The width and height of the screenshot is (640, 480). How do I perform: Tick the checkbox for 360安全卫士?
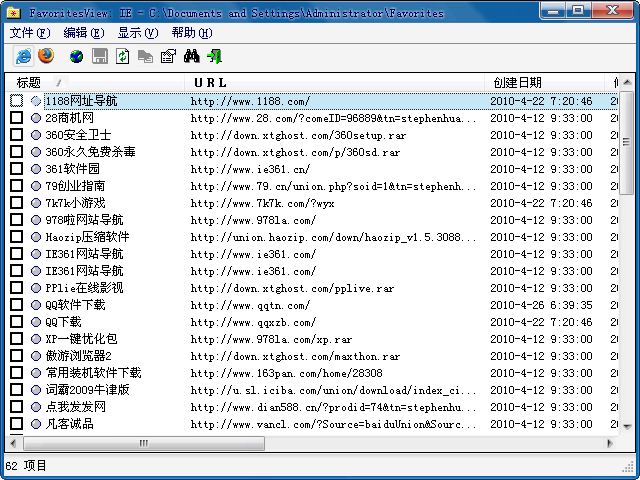(x=16, y=135)
